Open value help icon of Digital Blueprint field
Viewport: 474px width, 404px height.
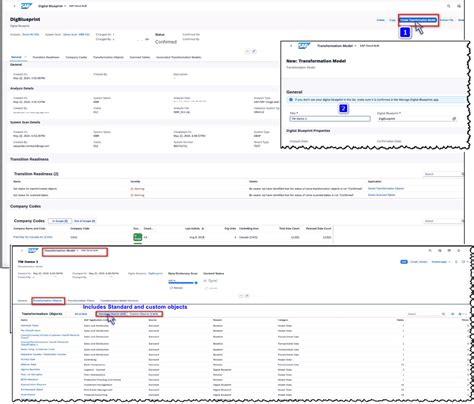[454, 119]
